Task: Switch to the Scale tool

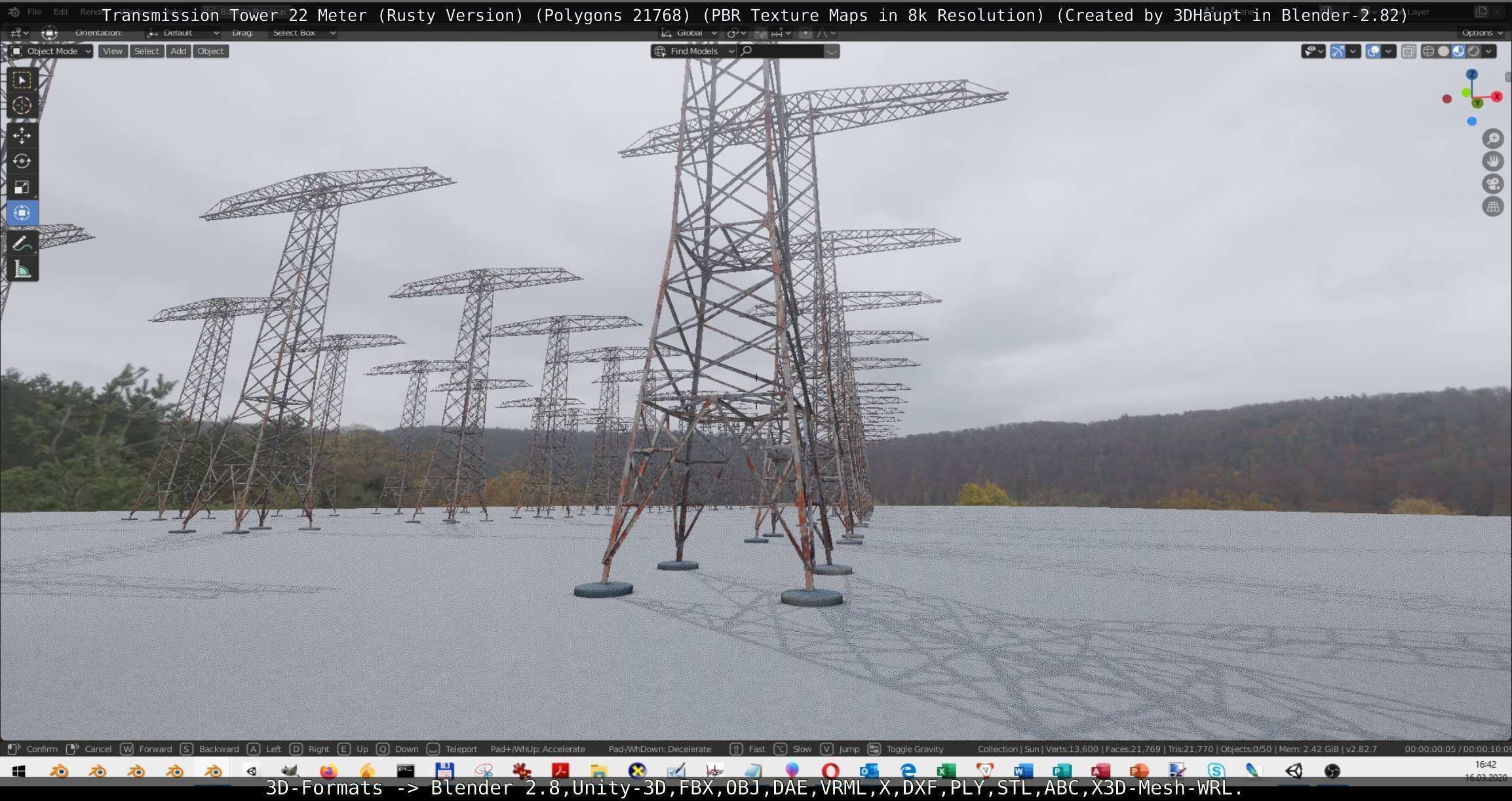Action: click(22, 187)
